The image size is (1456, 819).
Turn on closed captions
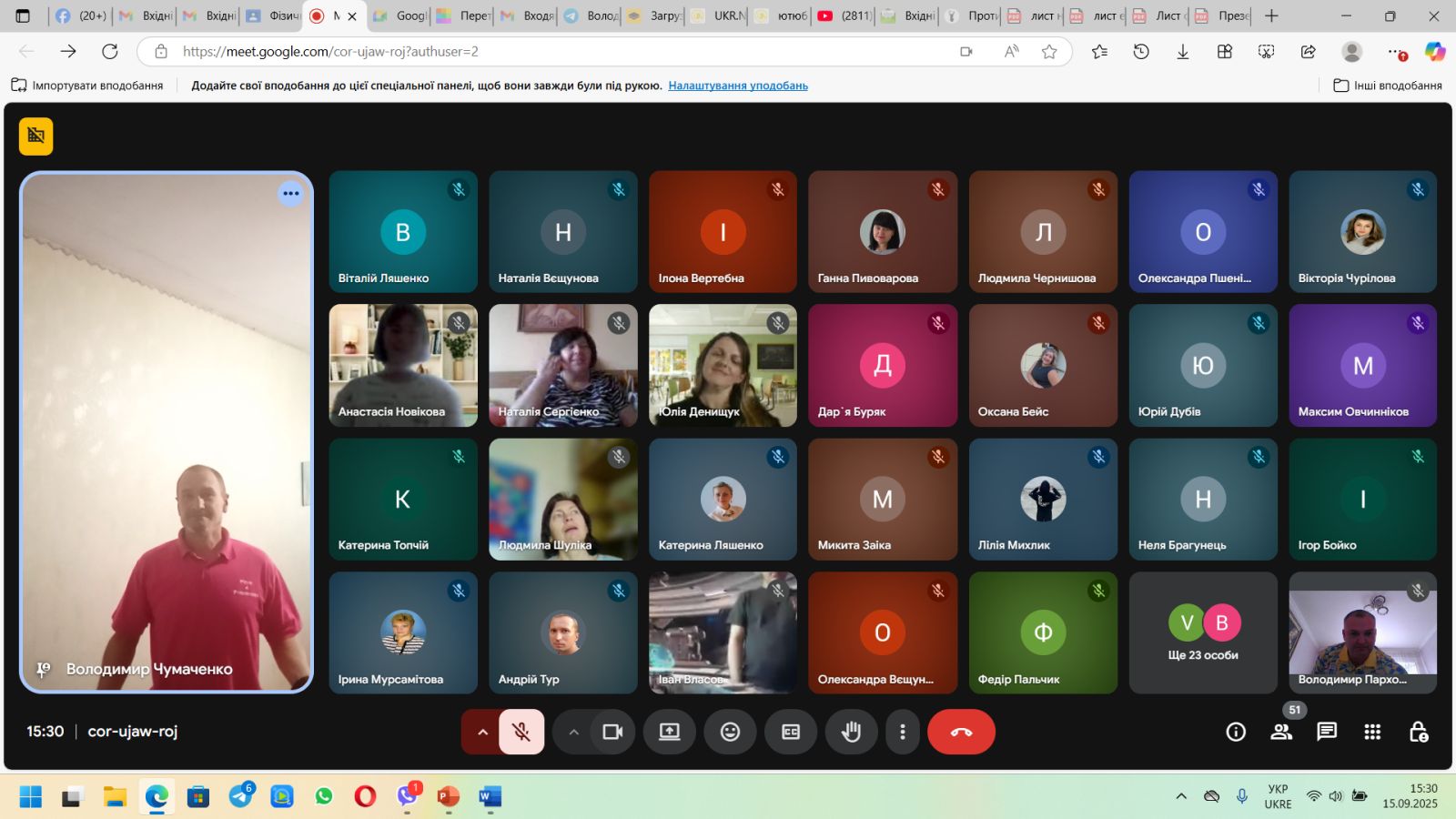pos(791,732)
